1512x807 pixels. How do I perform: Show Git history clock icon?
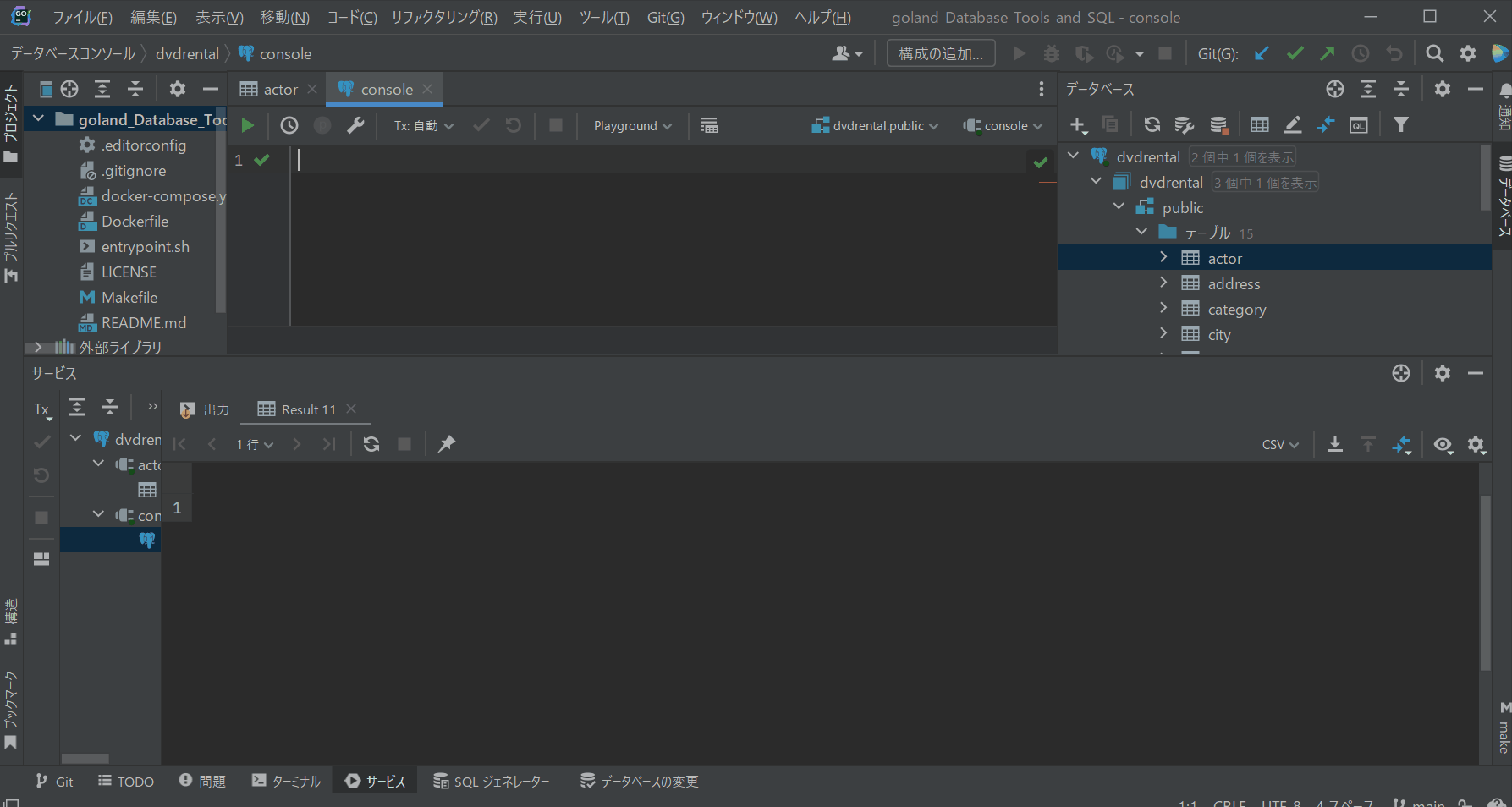(x=1361, y=53)
